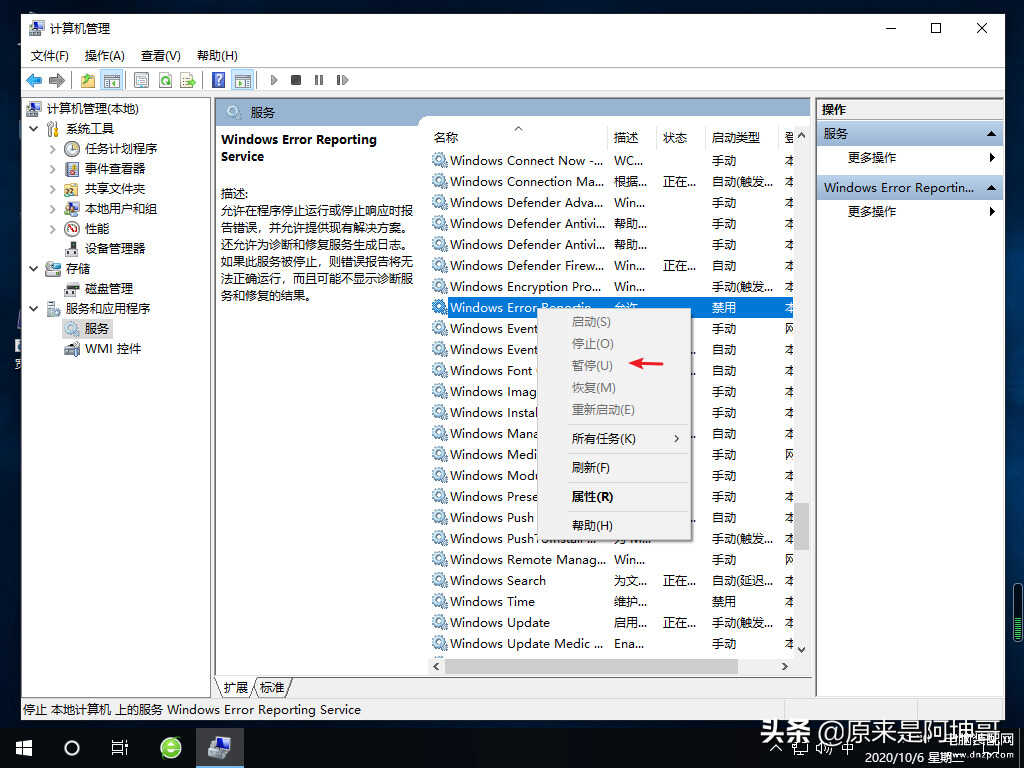Collapse the 系统工具 tree node
The image size is (1024, 768).
33,129
